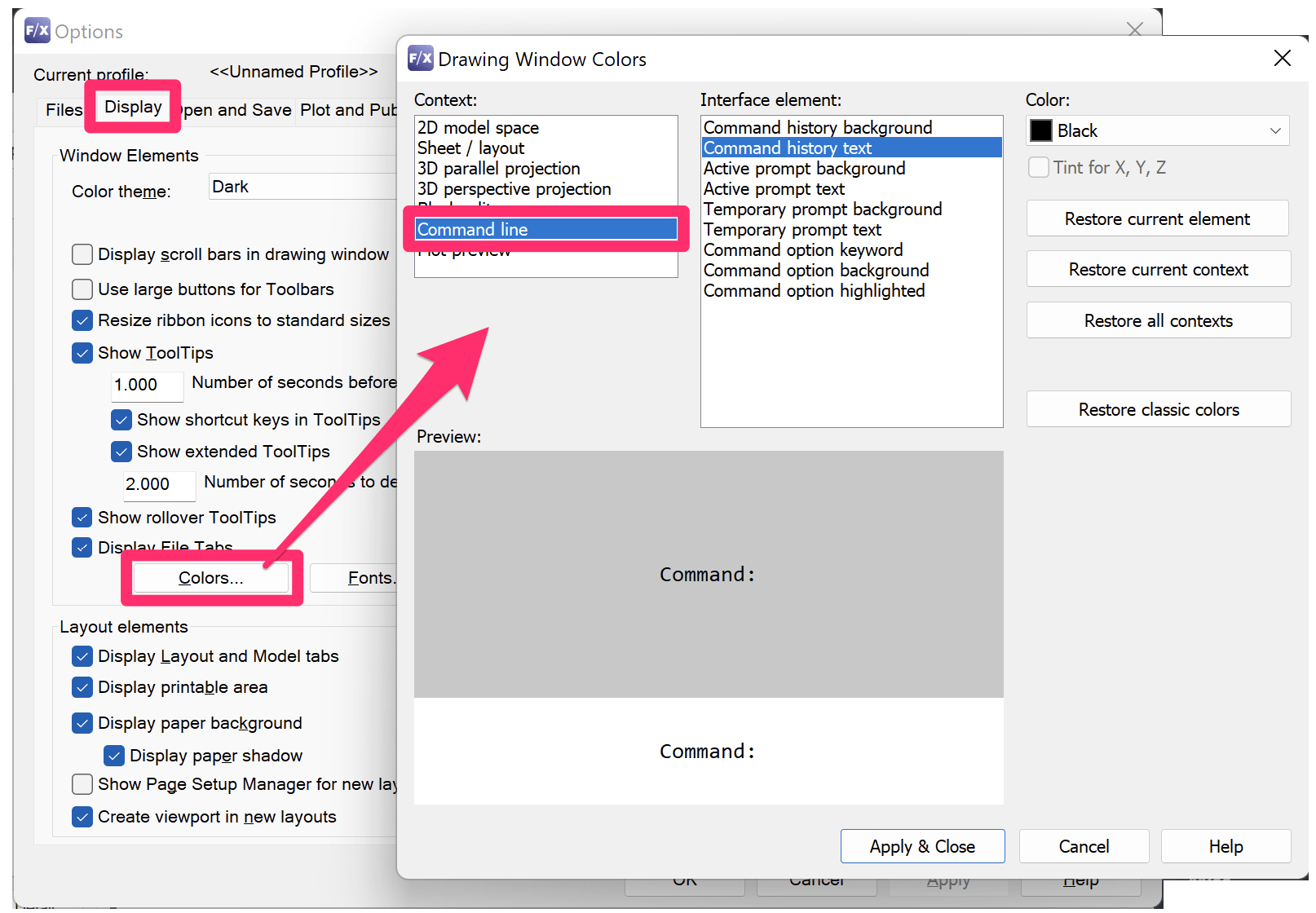The width and height of the screenshot is (1316, 913).
Task: Click "Restore classic colors"
Action: click(1157, 408)
